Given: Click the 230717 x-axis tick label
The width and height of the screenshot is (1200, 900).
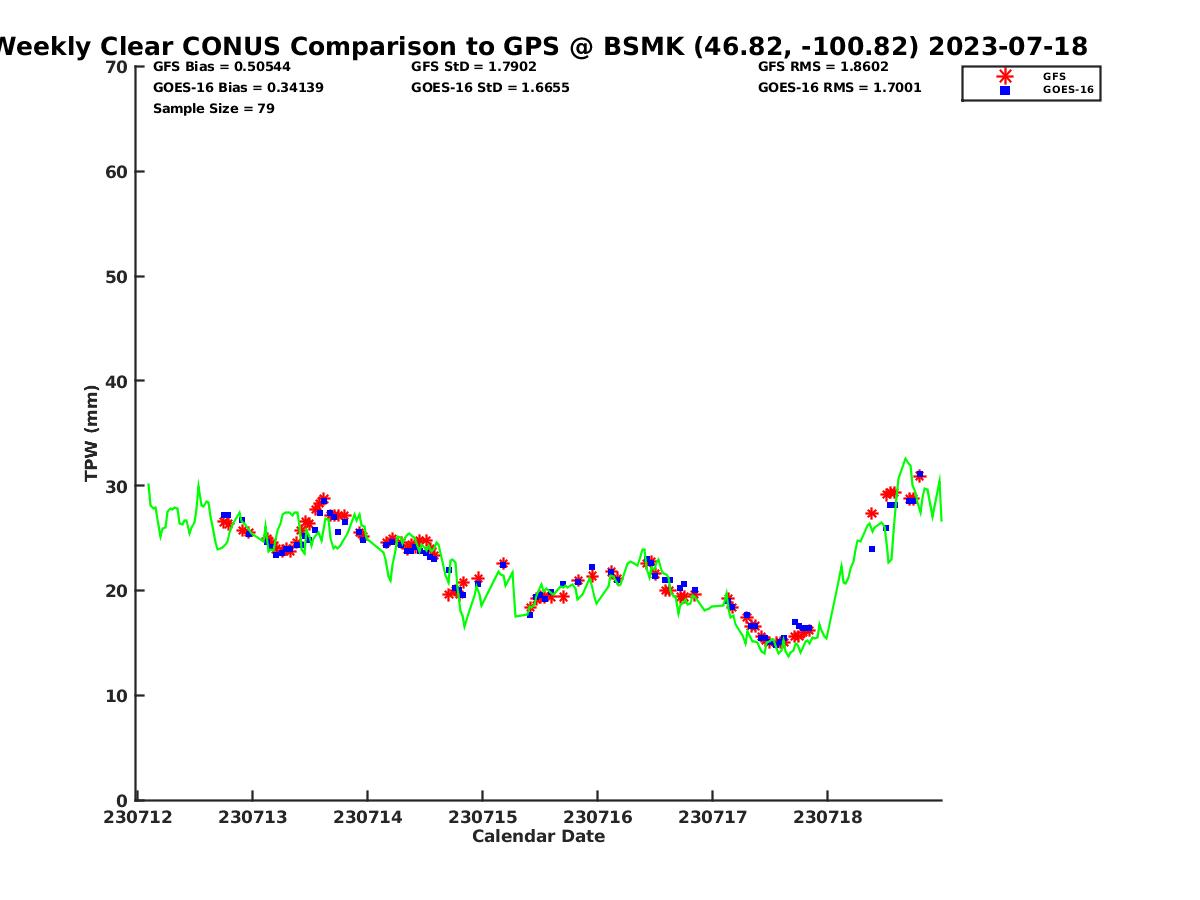Looking at the screenshot, I should 713,817.
